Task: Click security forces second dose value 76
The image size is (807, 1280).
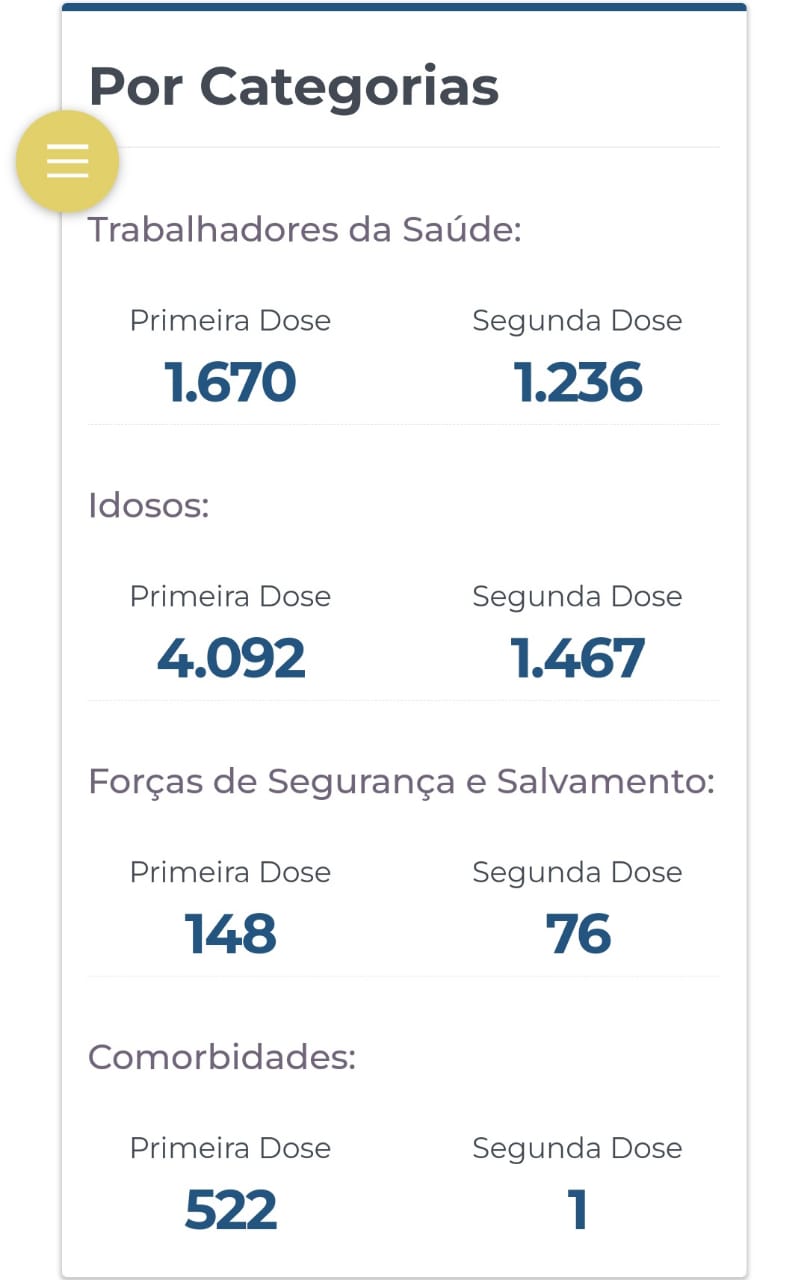Action: pyautogui.click(x=577, y=934)
